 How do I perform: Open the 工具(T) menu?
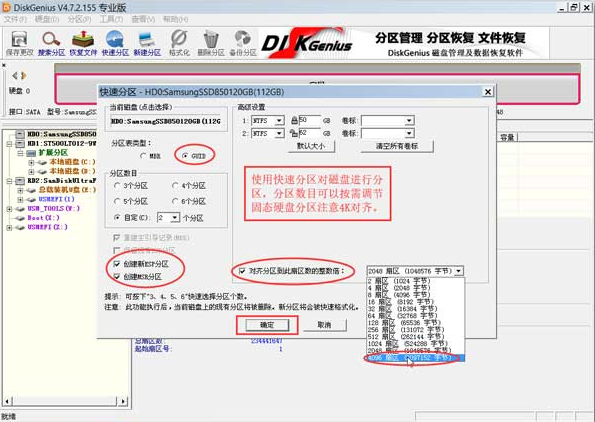tap(112, 19)
